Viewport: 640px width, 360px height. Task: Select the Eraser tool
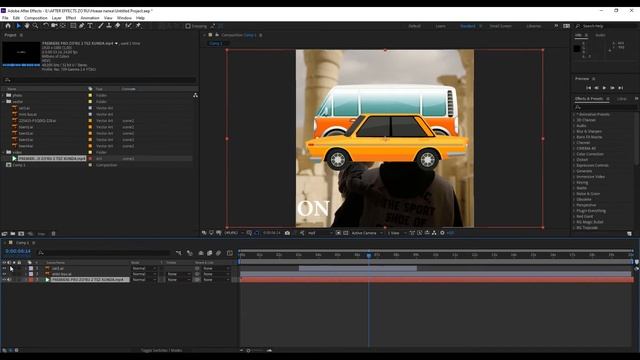tap(118, 26)
